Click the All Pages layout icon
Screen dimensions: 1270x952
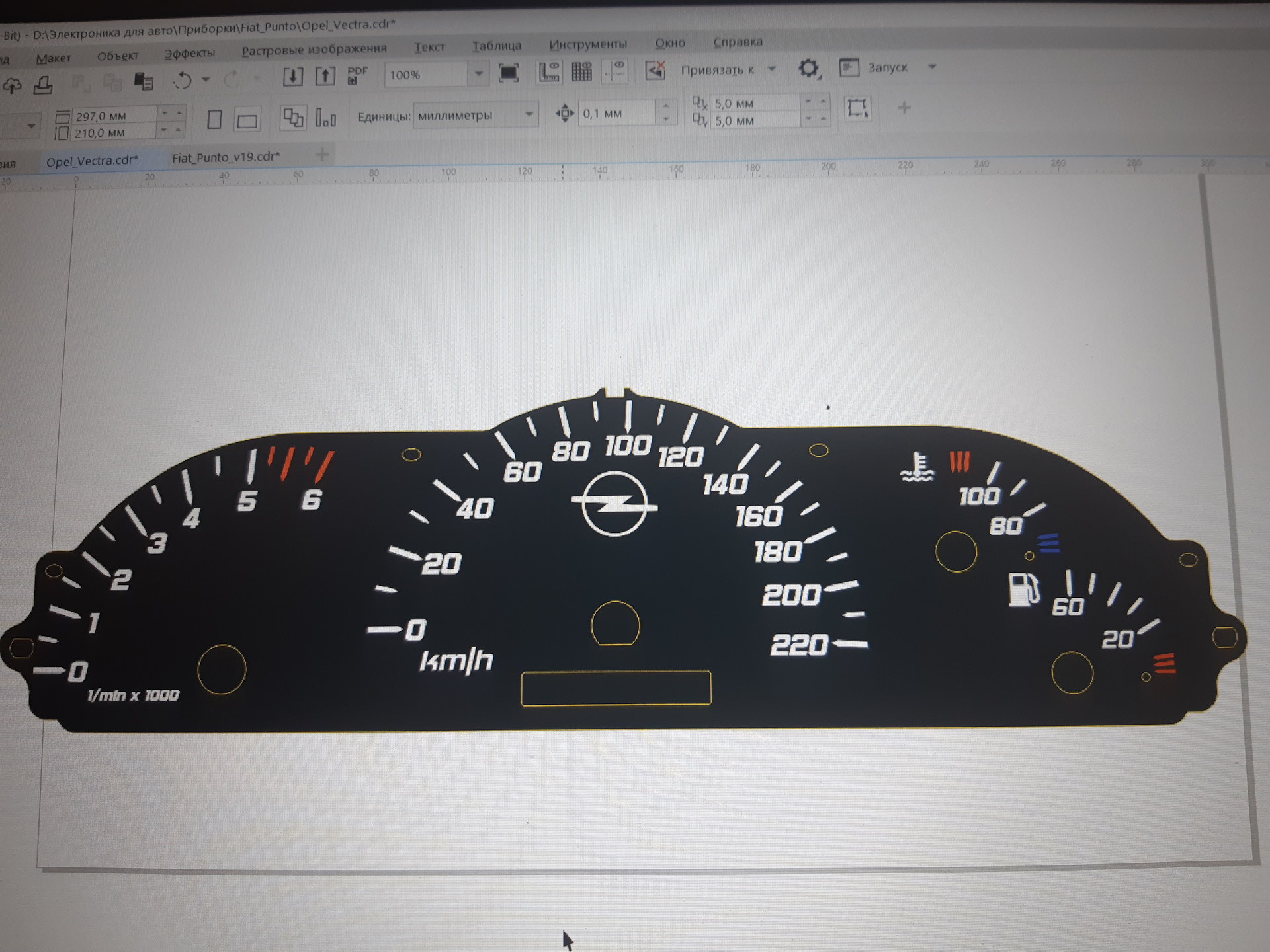[x=293, y=118]
